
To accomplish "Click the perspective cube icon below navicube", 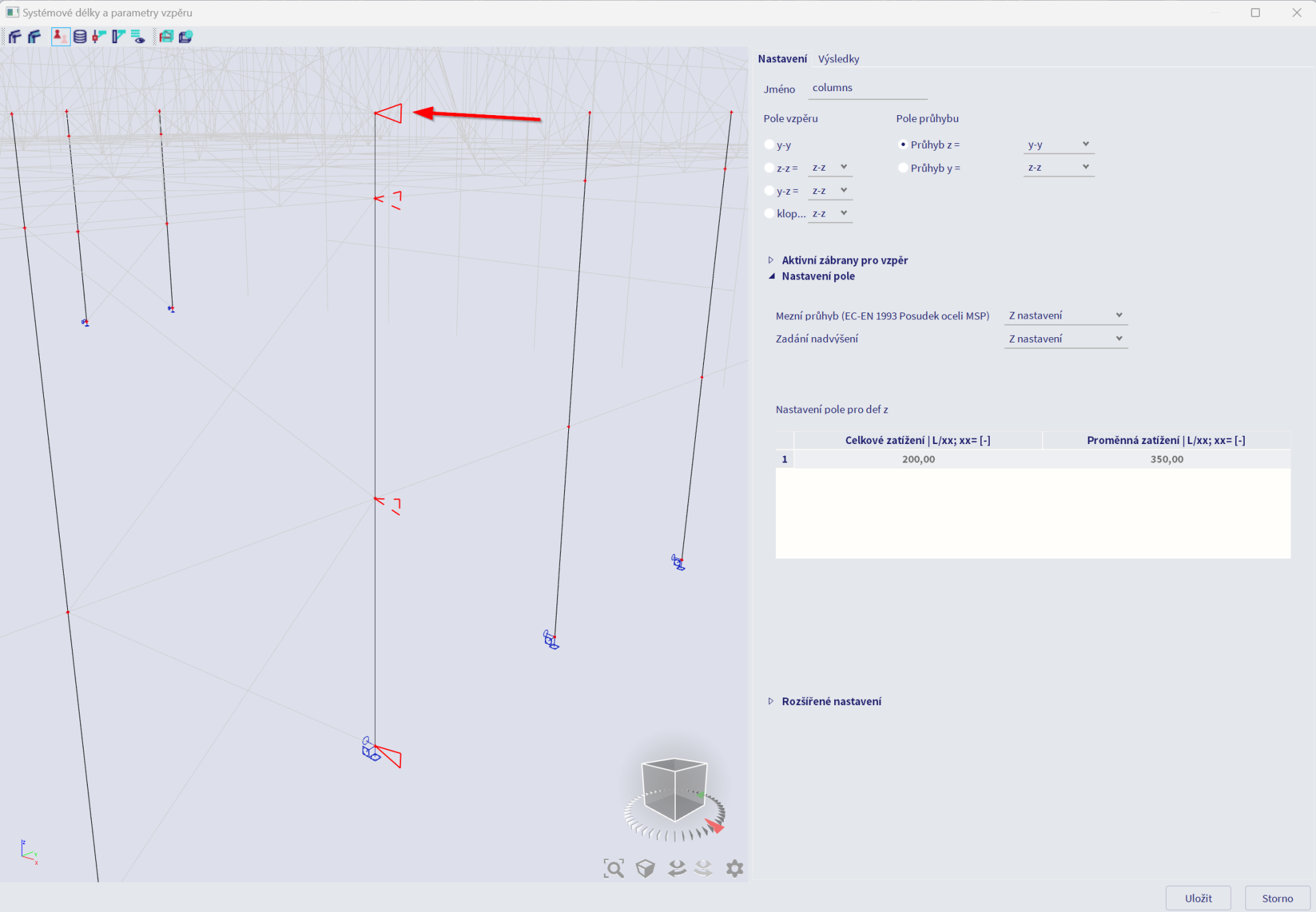I will click(x=645, y=868).
